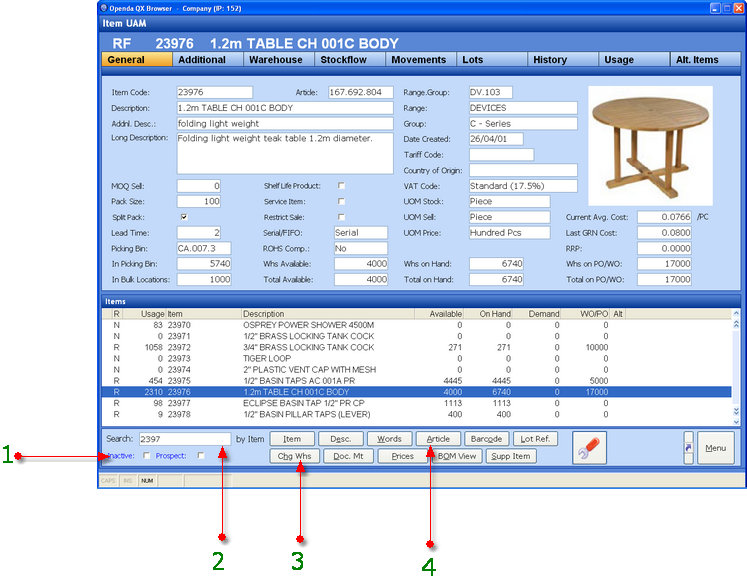
Task: Search by Words button
Action: 389,439
